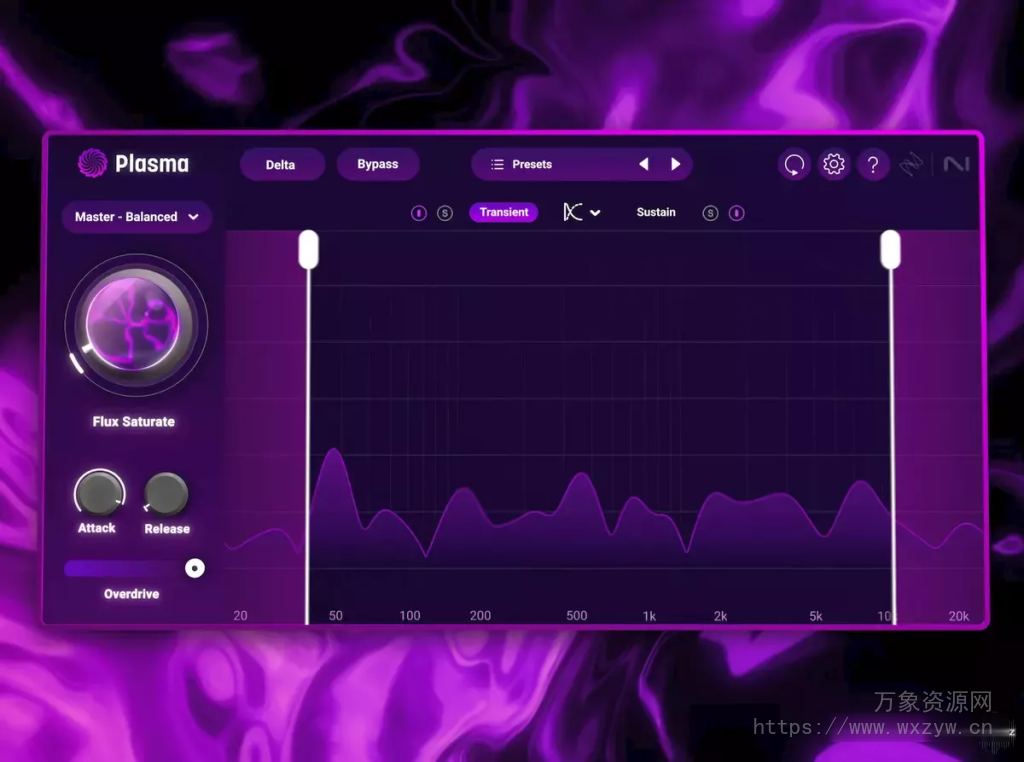The width and height of the screenshot is (1024, 762).
Task: Solo the Transient band
Action: (445, 212)
